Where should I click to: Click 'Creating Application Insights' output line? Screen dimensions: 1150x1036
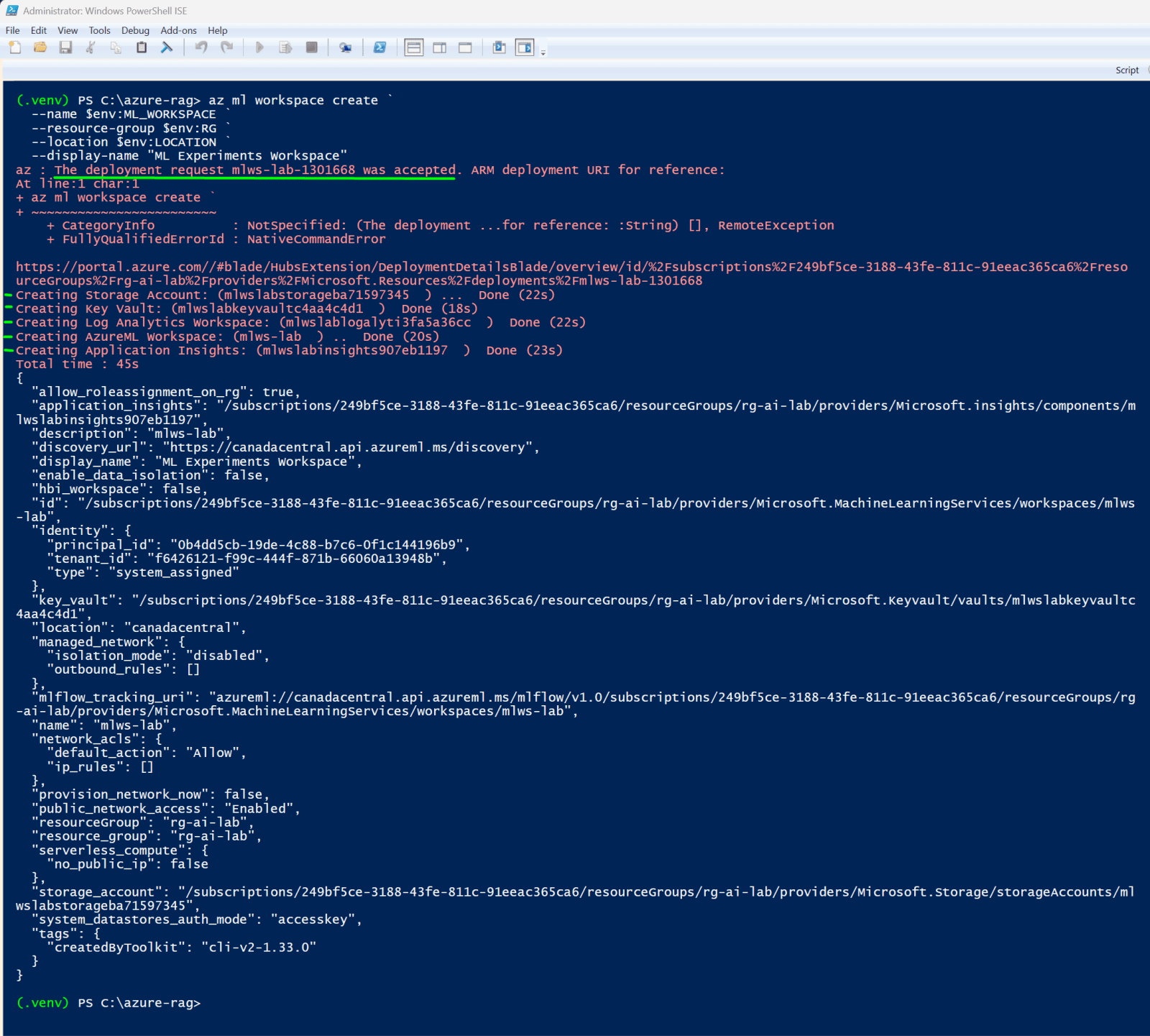click(x=289, y=350)
